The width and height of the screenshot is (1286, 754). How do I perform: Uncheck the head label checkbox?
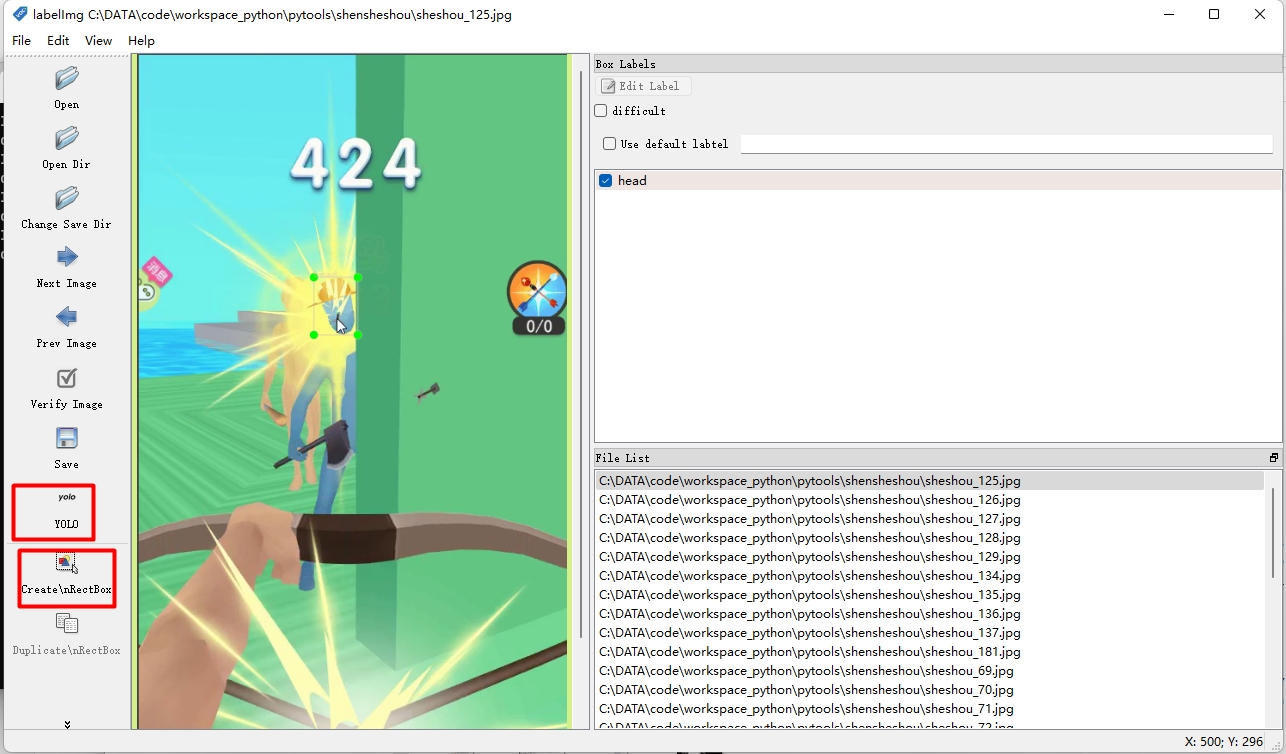pyautogui.click(x=605, y=181)
